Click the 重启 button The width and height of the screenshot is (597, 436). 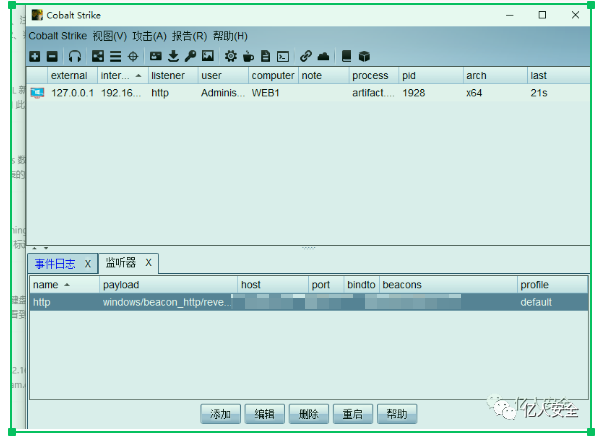click(353, 414)
